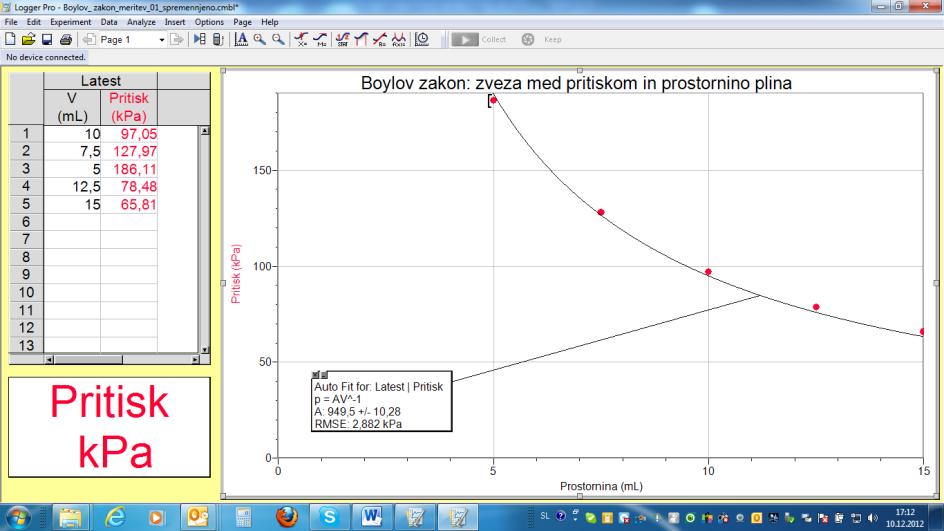Print using the printer toolbar icon
This screenshot has width=944, height=531.
click(x=66, y=39)
